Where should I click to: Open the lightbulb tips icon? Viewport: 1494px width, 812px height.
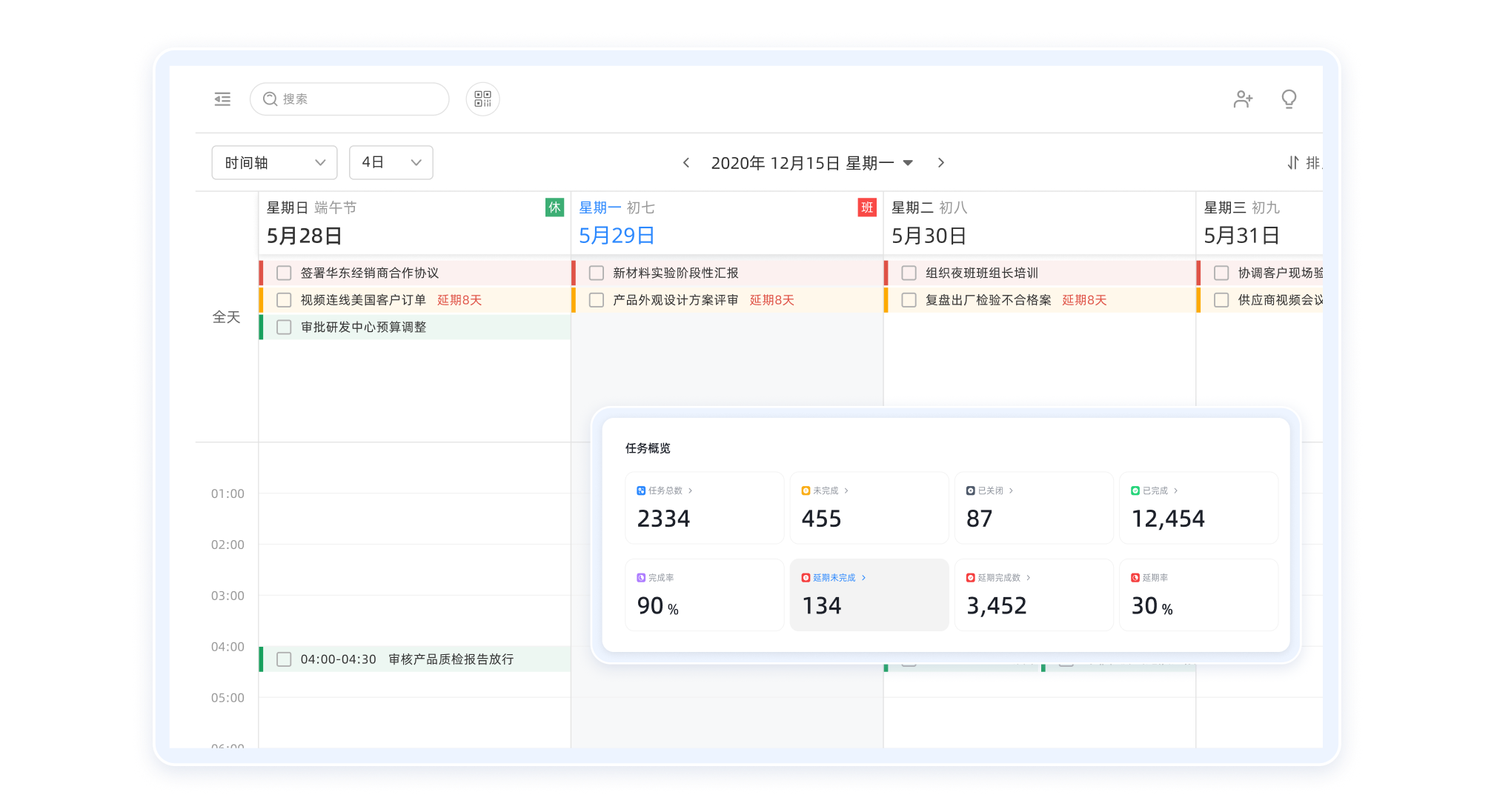pyautogui.click(x=1289, y=99)
